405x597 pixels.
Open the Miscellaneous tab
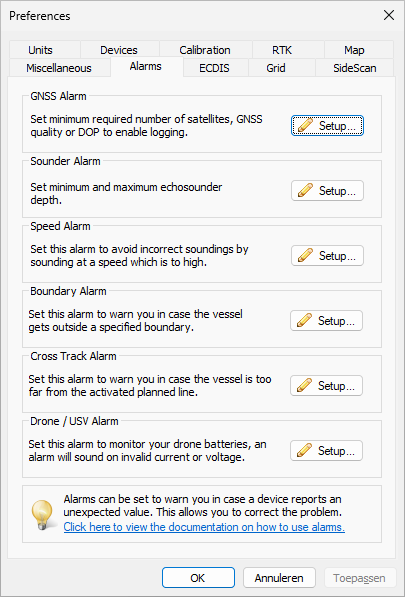tap(59, 68)
